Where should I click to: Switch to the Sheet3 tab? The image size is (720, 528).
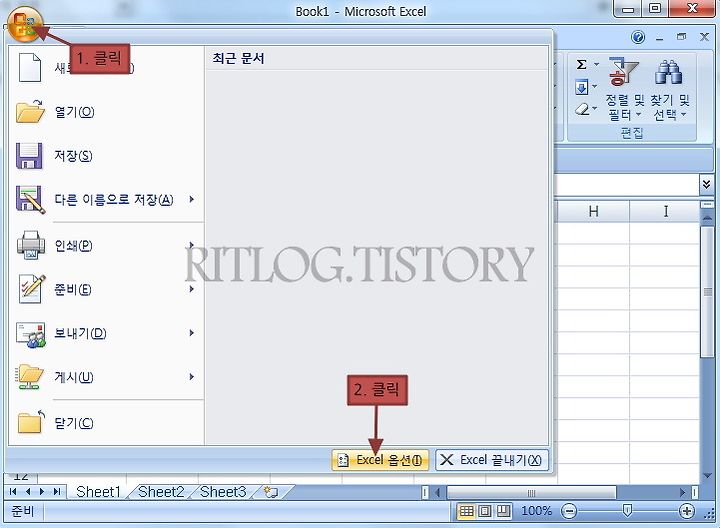click(223, 492)
